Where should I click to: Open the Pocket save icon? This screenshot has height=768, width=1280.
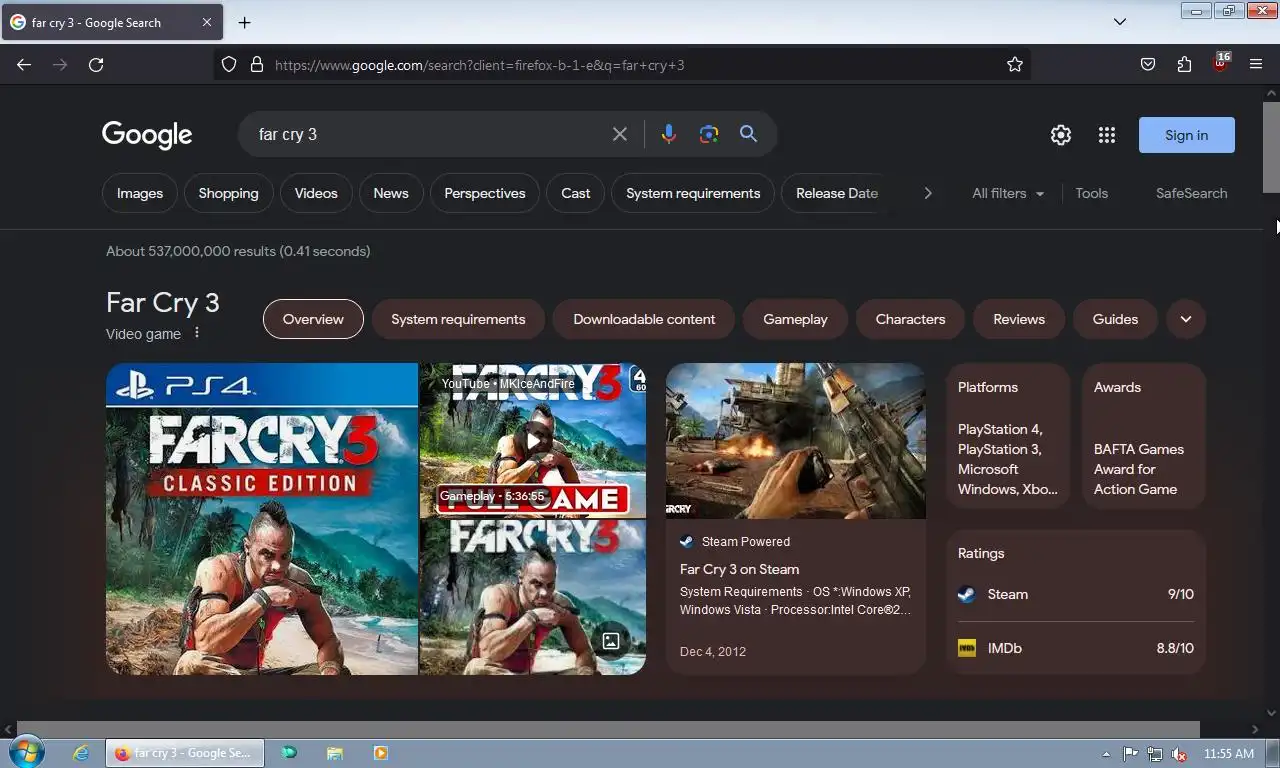1148,65
